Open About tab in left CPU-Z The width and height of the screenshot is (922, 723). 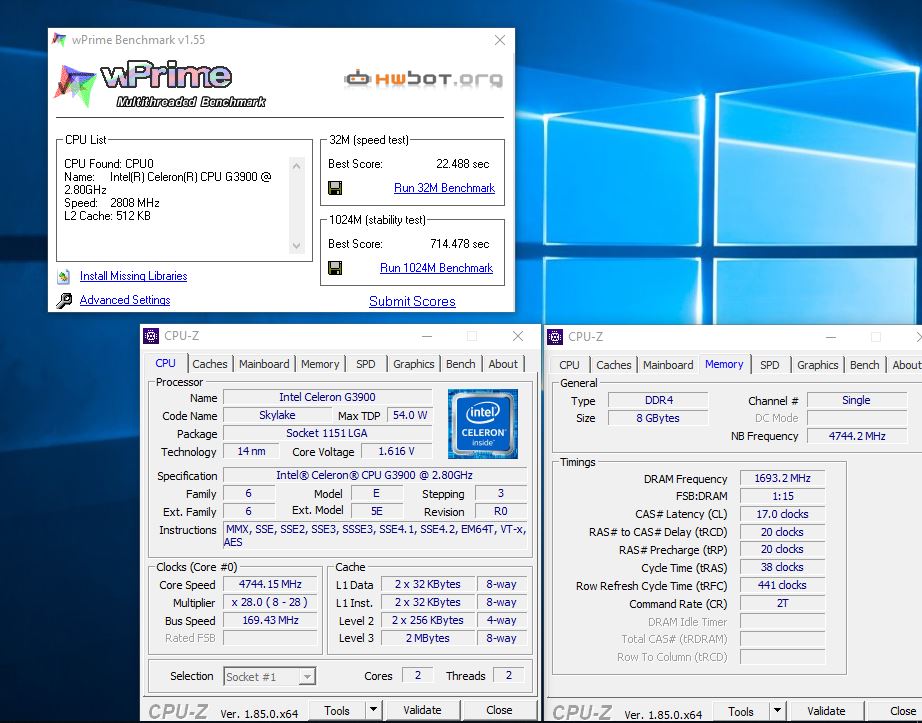tap(503, 364)
